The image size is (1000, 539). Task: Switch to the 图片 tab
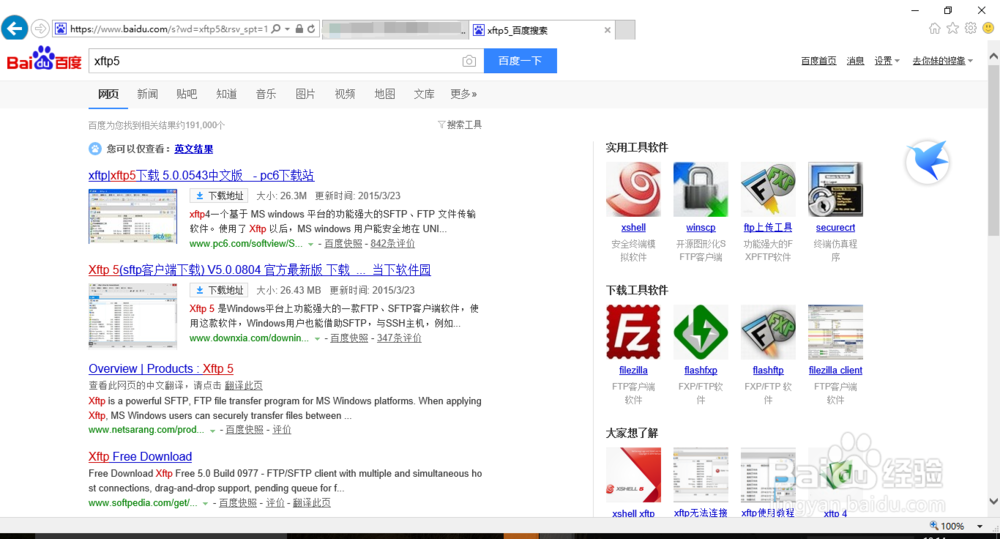point(305,94)
